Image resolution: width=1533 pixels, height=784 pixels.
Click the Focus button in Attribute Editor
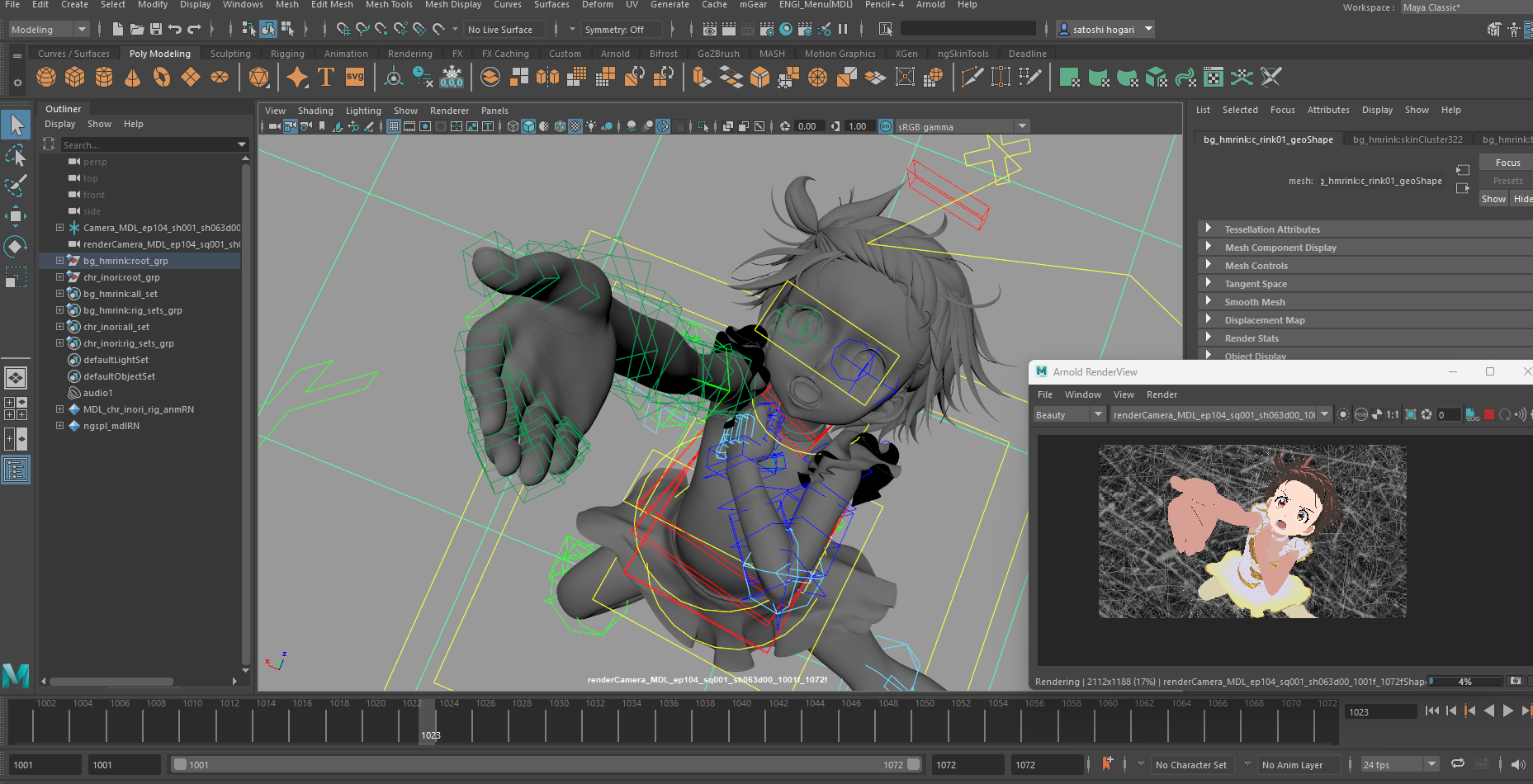[1507, 163]
